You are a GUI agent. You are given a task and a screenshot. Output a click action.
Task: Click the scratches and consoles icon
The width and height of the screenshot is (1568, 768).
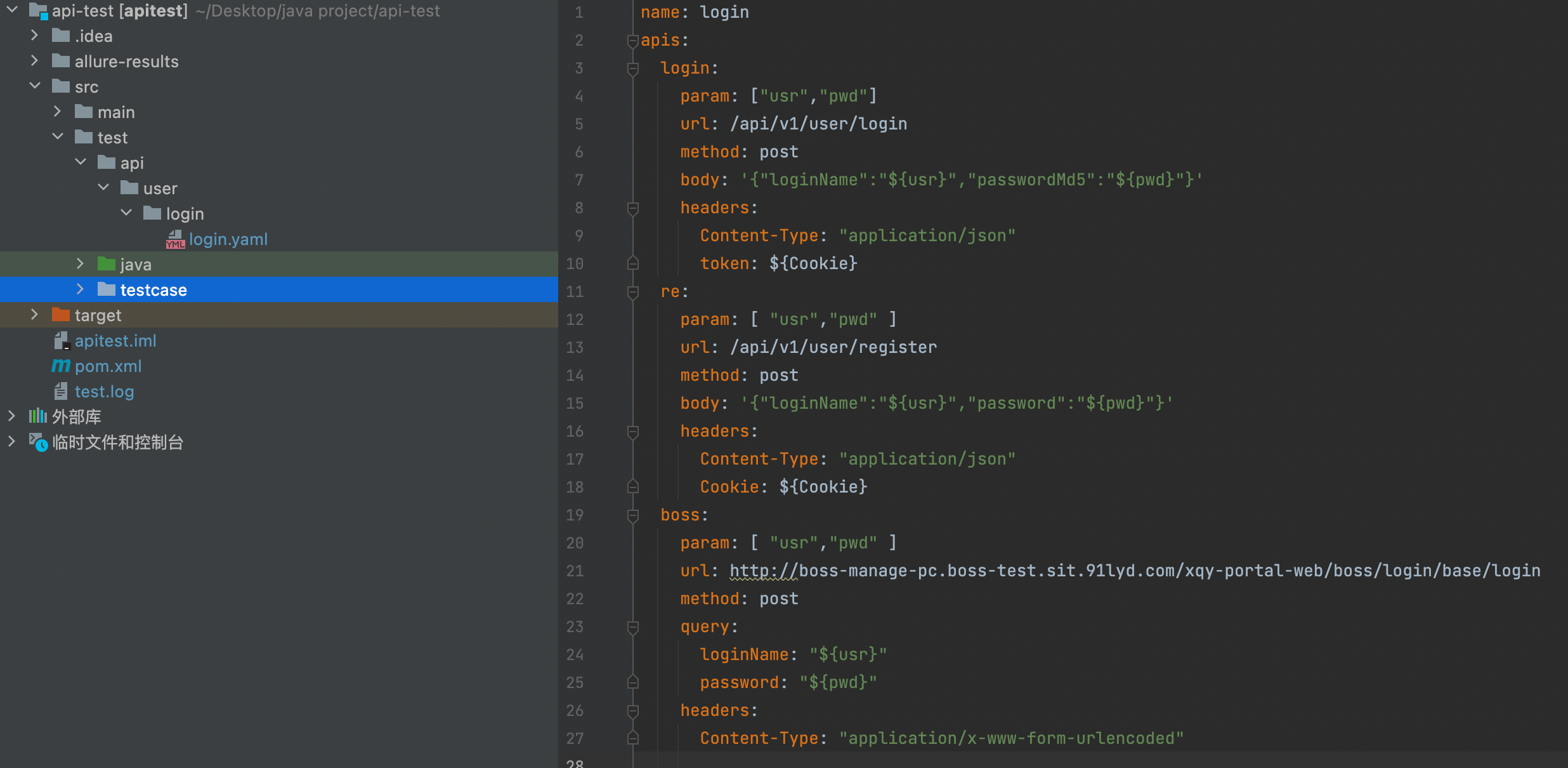(38, 442)
